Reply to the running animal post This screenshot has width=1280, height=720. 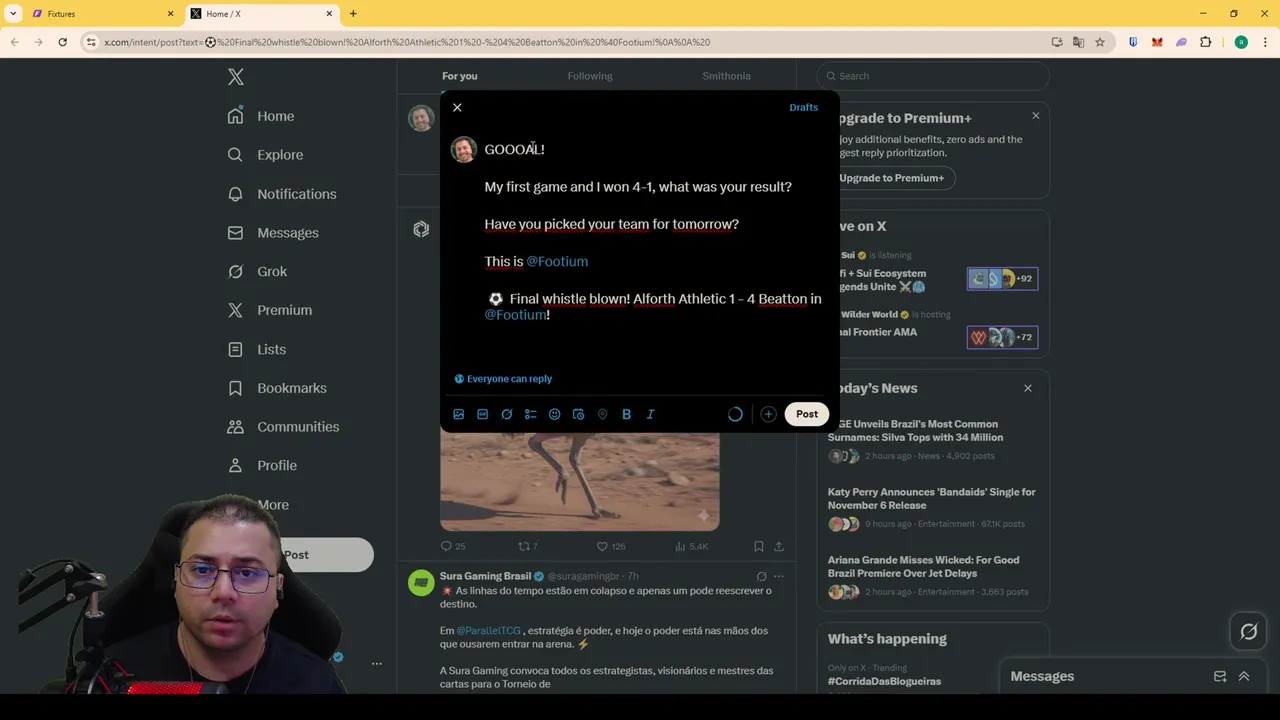click(x=453, y=547)
